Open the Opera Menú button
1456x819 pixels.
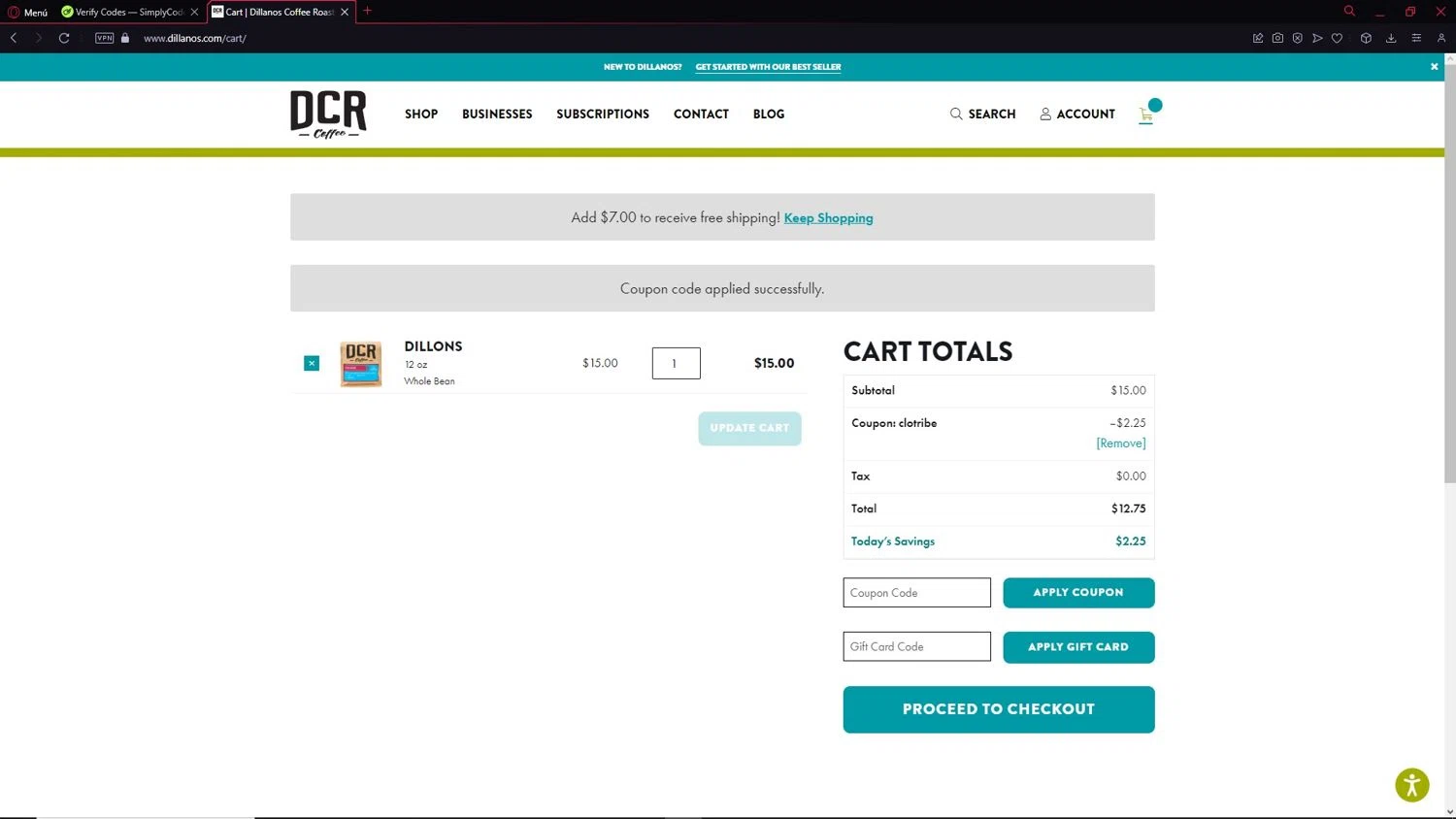coord(27,12)
